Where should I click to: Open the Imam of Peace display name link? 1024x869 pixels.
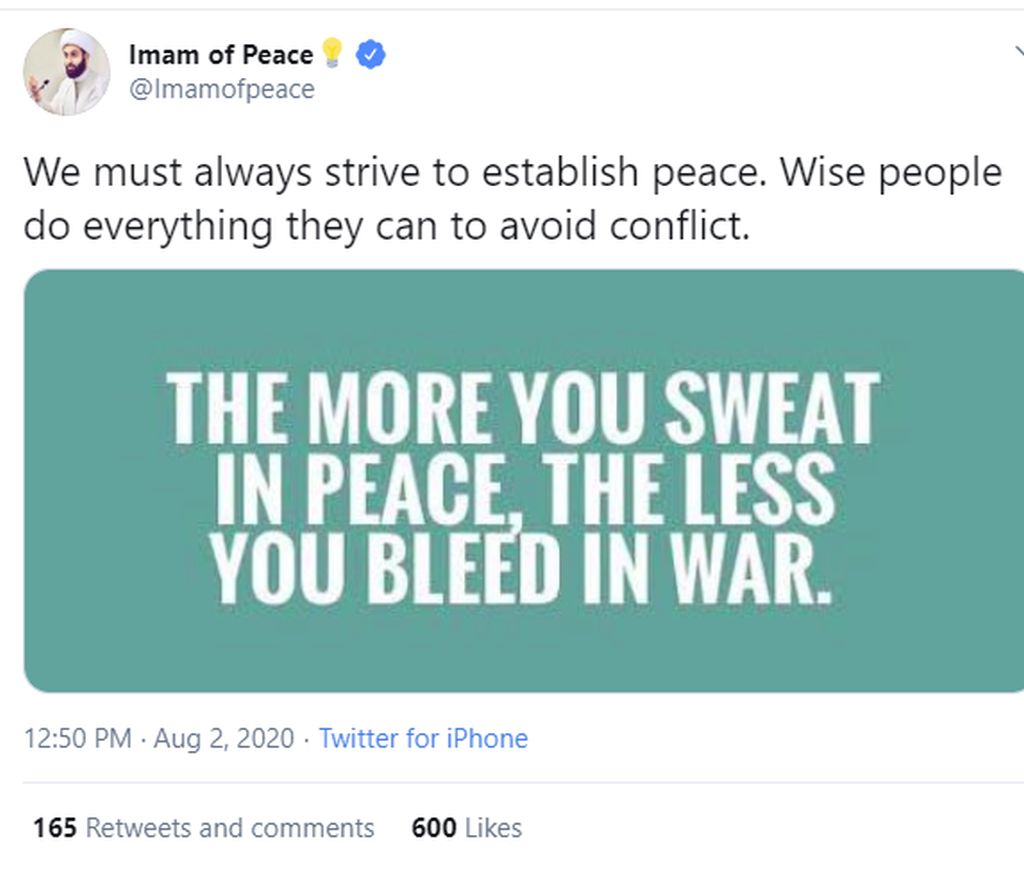(x=221, y=55)
